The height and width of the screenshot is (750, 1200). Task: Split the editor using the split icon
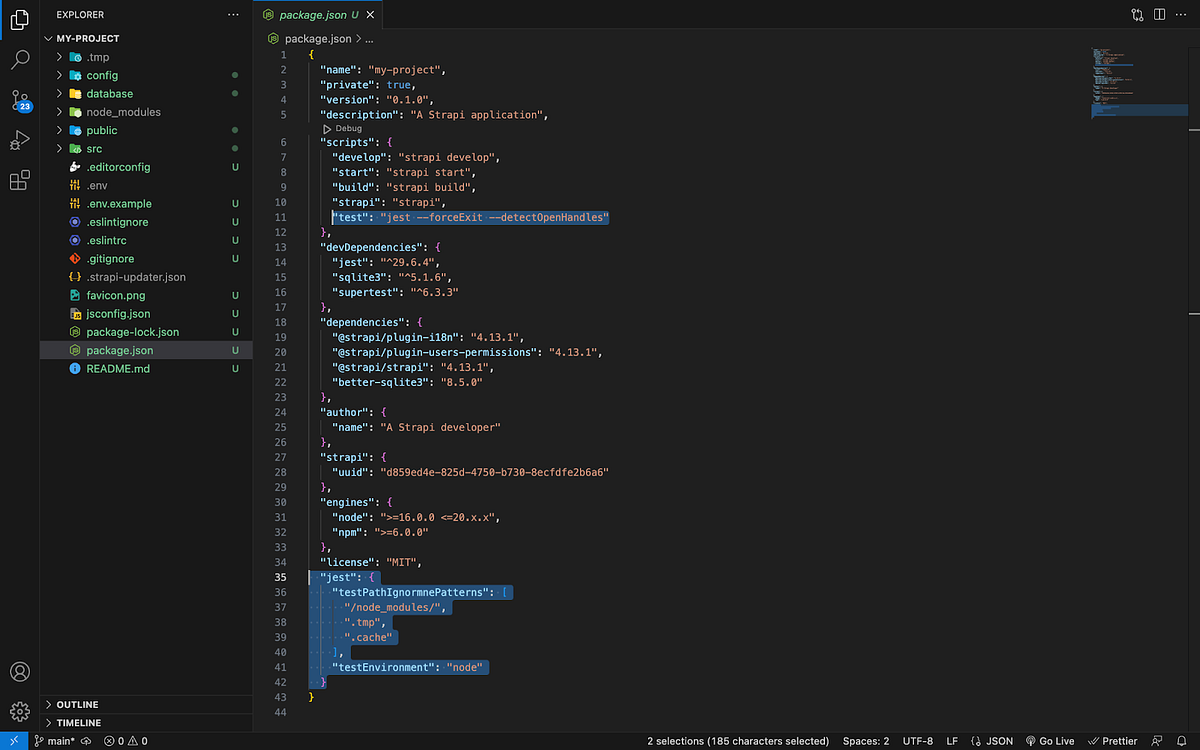(x=1160, y=14)
